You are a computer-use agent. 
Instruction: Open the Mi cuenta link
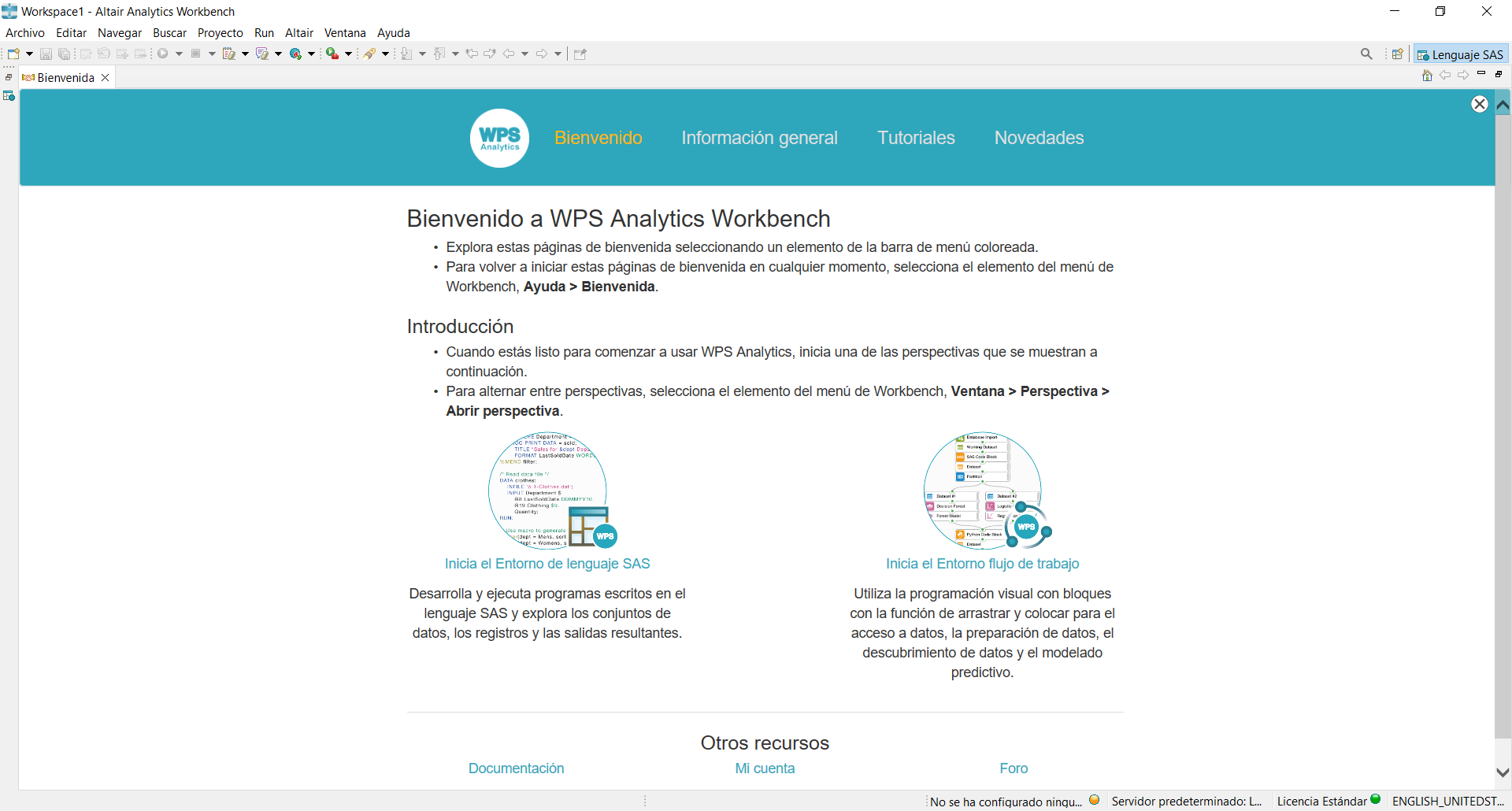coord(765,768)
